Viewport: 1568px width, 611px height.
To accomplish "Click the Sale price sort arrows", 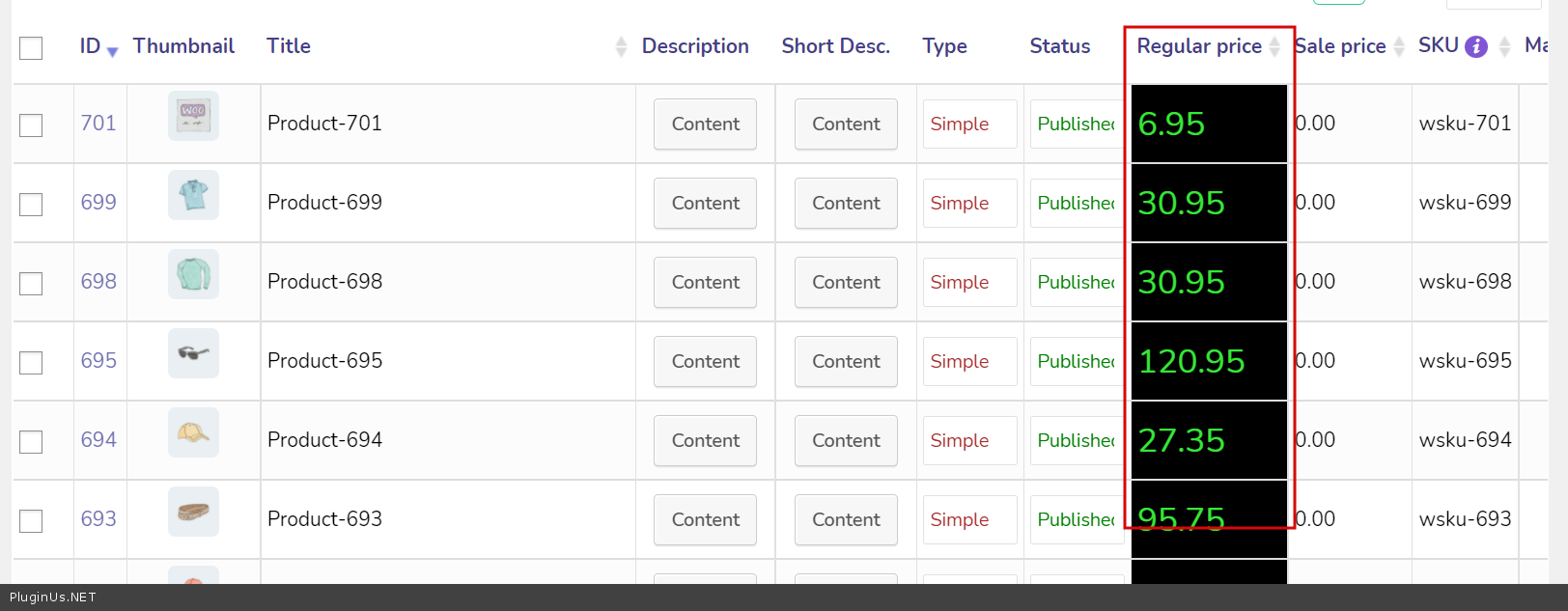I will coord(1399,46).
